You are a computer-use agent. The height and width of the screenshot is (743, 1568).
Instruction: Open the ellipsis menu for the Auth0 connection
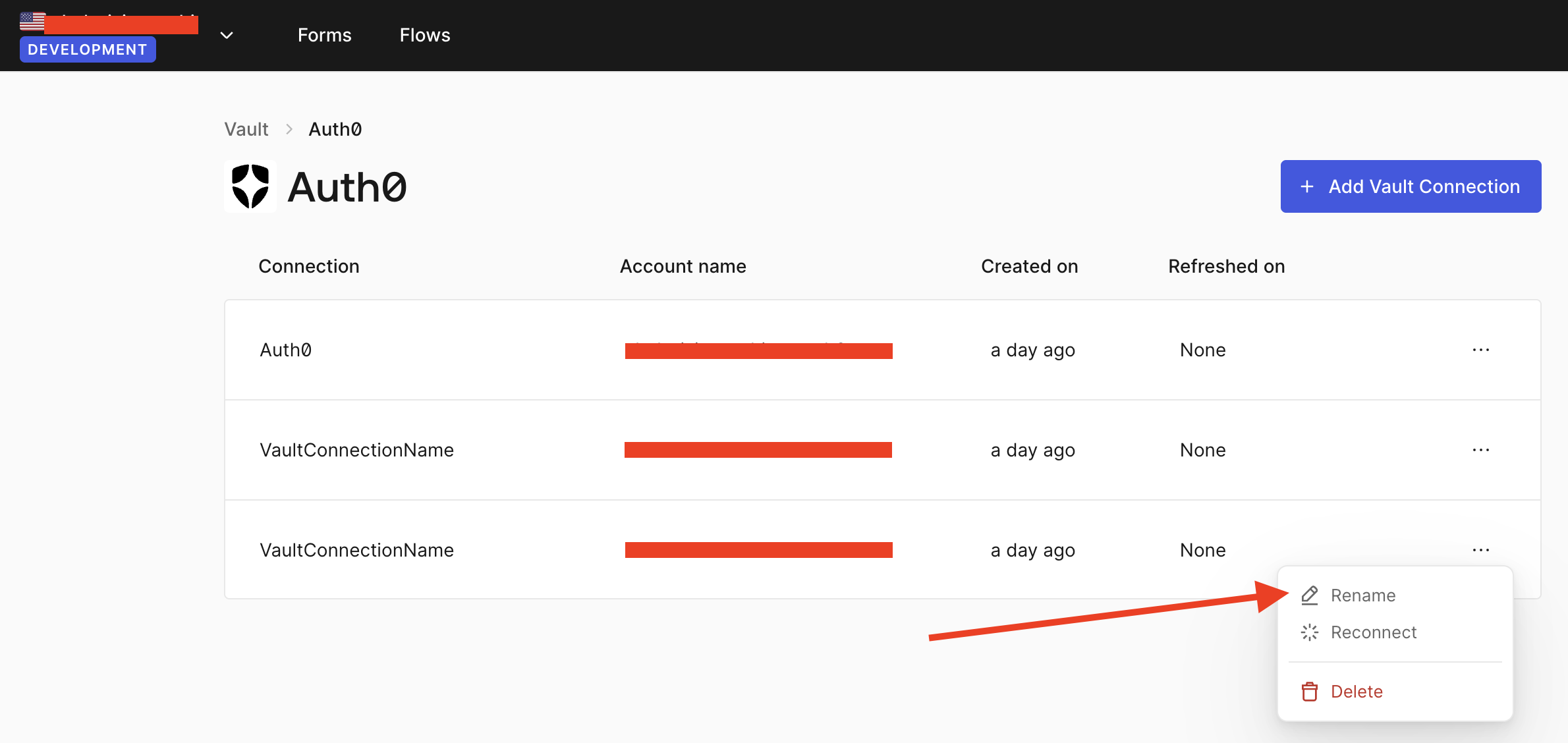tap(1480, 350)
